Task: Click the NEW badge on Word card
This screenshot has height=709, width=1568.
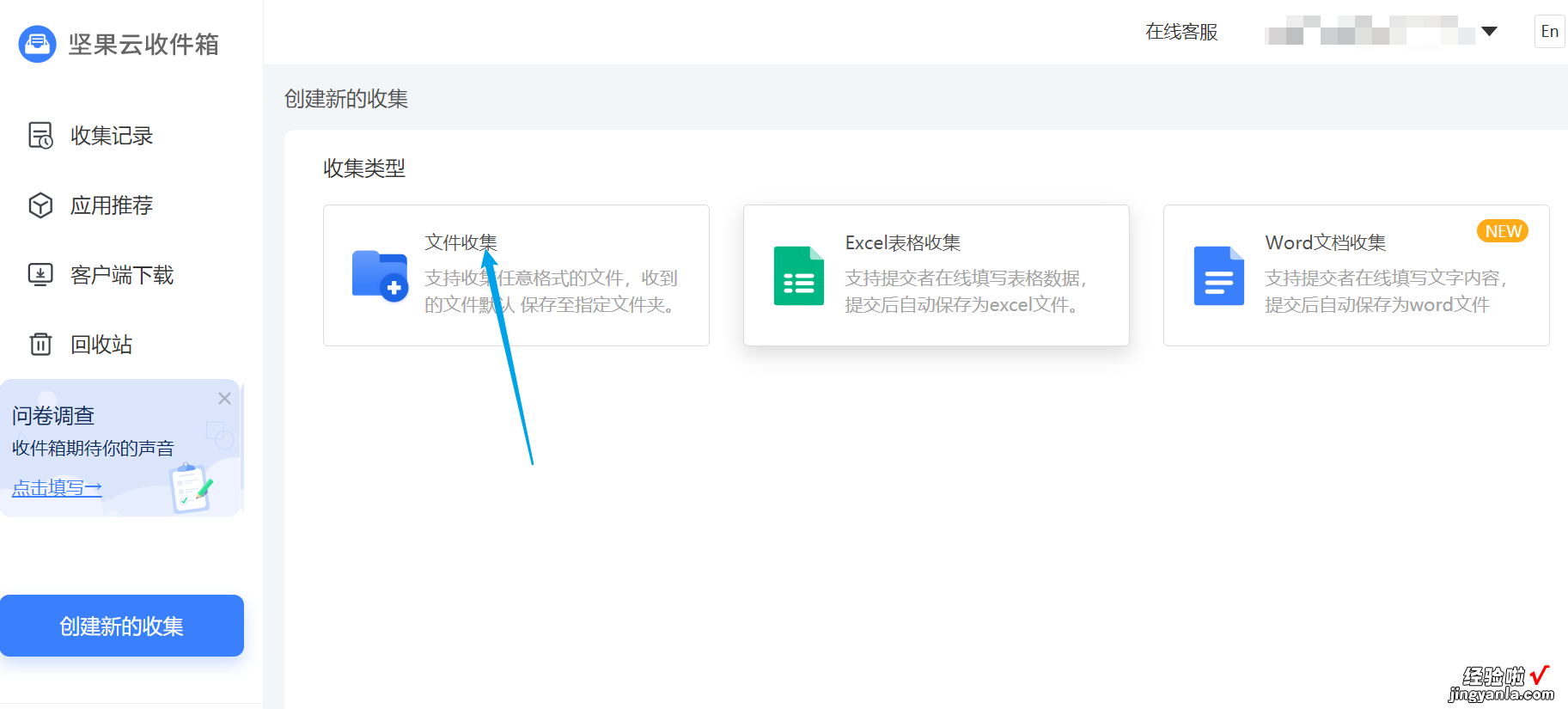Action: coord(1503,231)
